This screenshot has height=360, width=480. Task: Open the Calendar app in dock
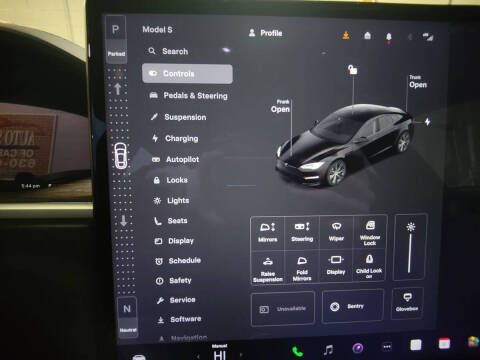444,343
